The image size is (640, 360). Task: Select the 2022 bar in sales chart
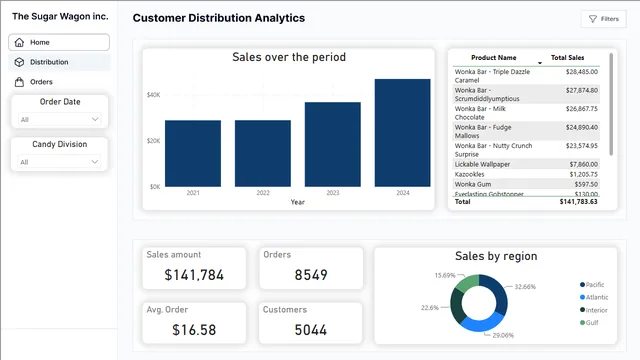pos(263,153)
